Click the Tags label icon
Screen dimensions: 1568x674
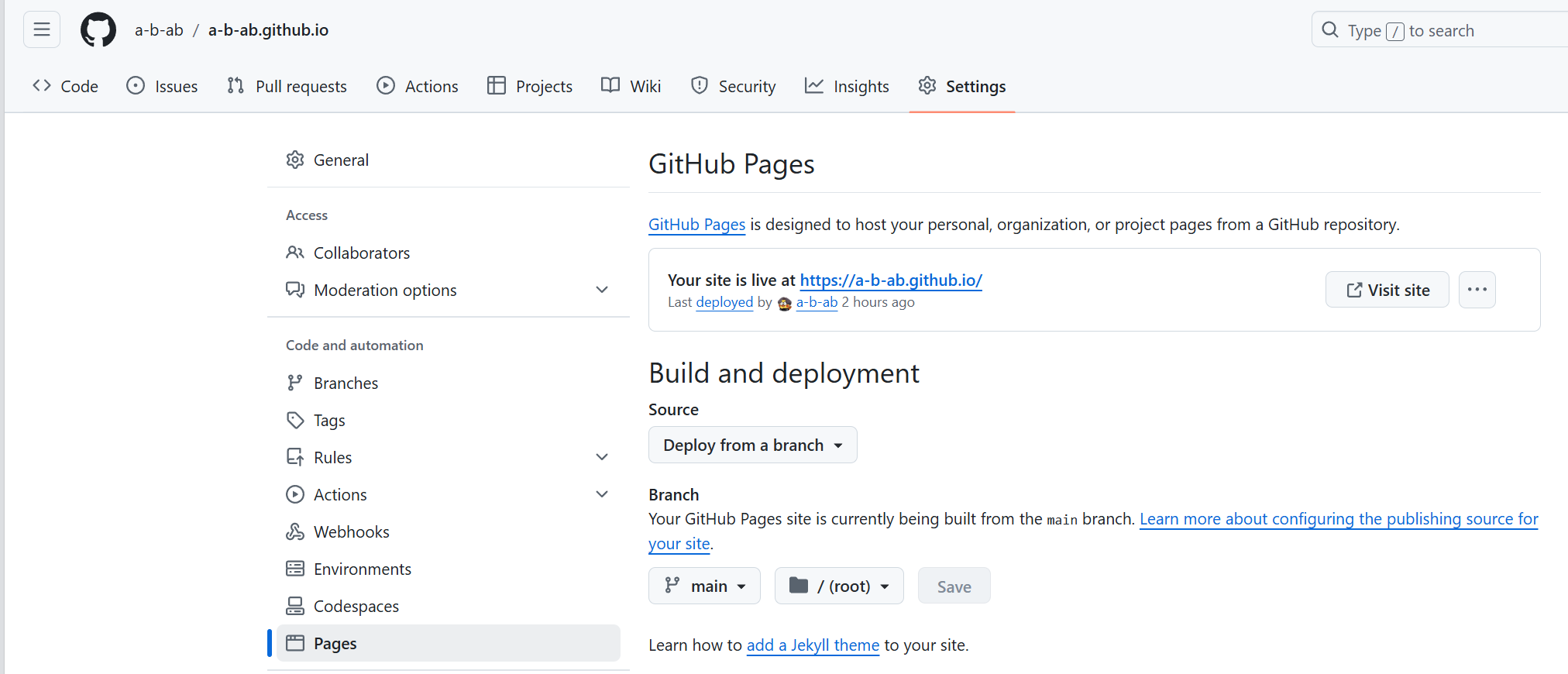pos(295,420)
